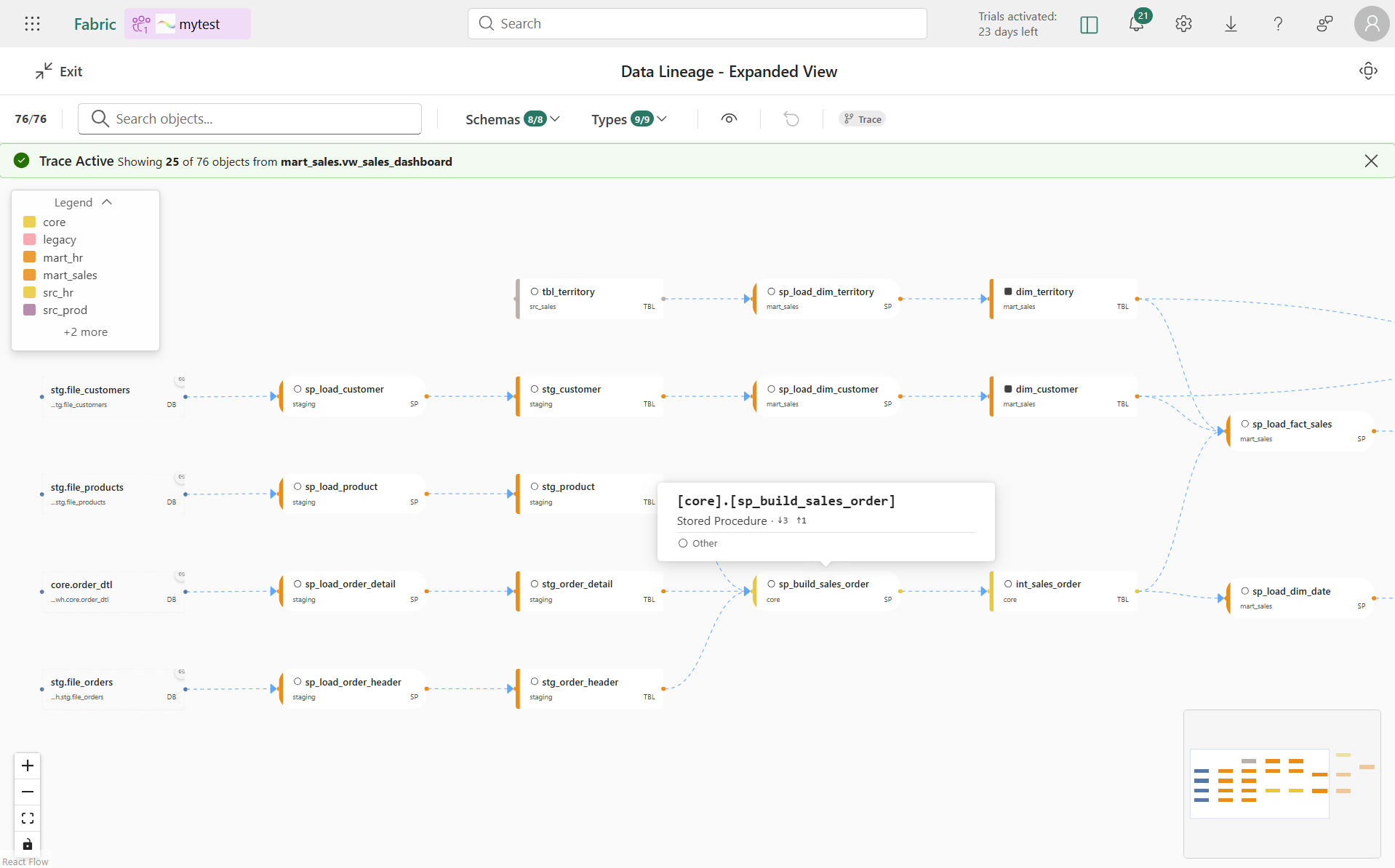Select the zoom to fit icon in lineage controls
The height and width of the screenshot is (868, 1395).
[28, 818]
